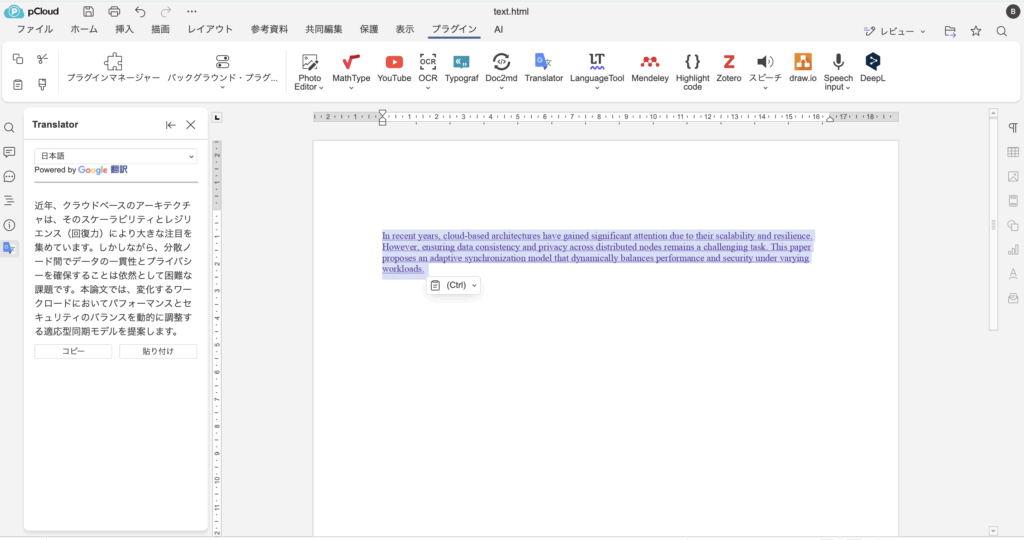Viewport: 1024px width, 540px height.
Task: Open the DeepL translation plugin
Action: point(872,63)
